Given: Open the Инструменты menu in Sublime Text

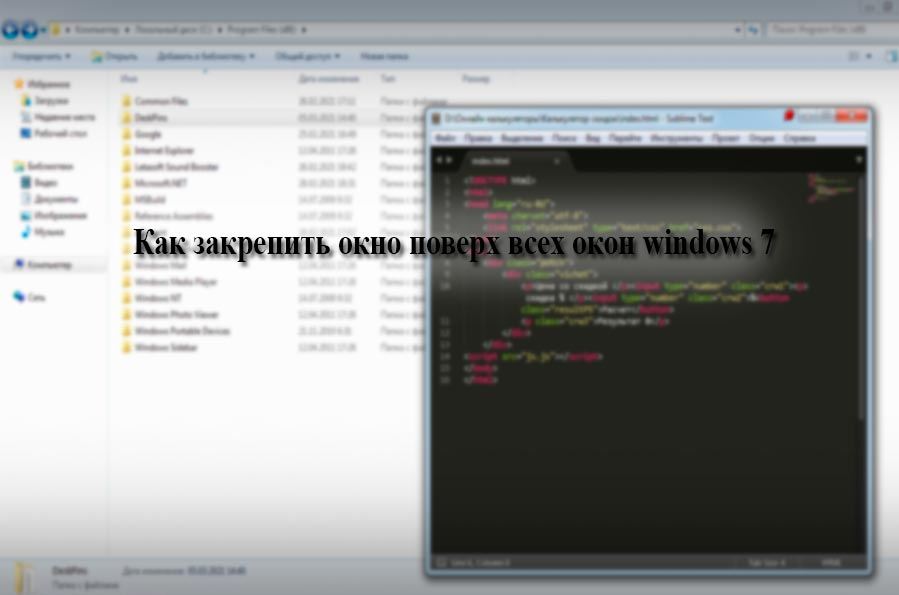Looking at the screenshot, I should coord(677,138).
